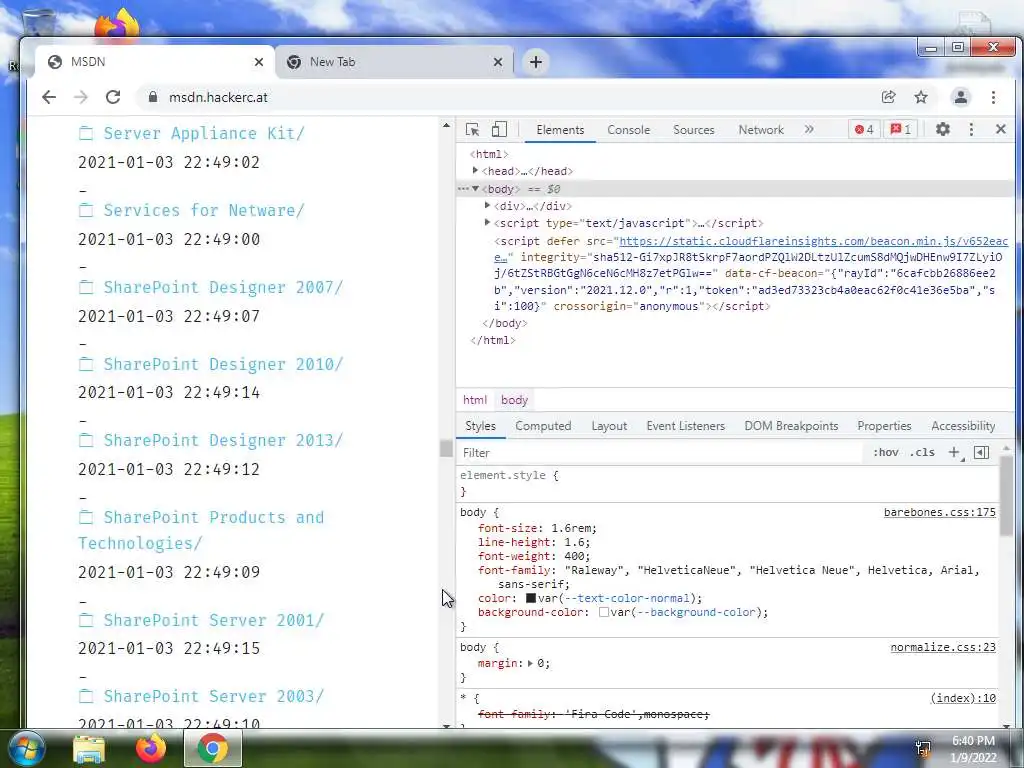Switch to the Computed pane tab

543,426
